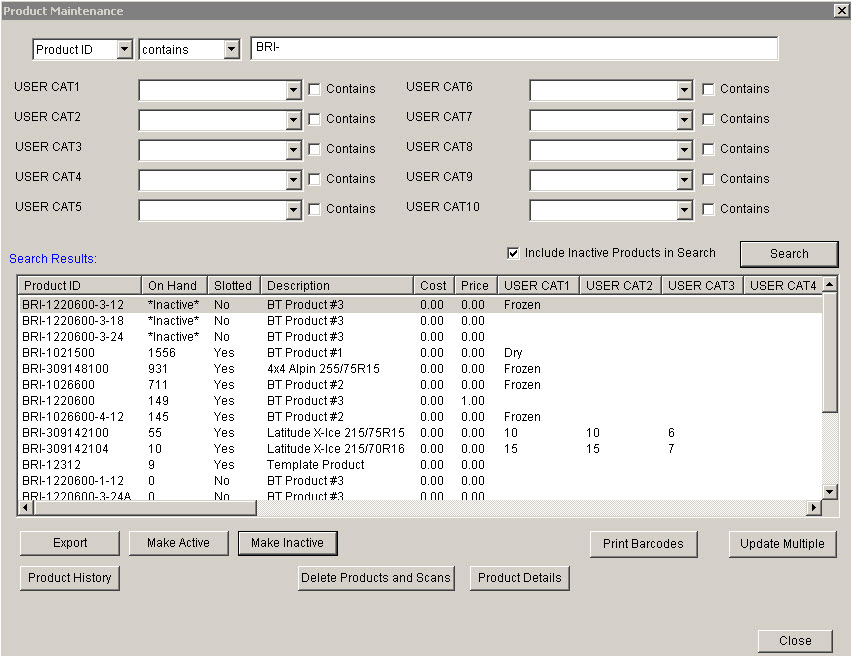
Task: Select row BRI-1220600-3-24
Action: pos(421,337)
